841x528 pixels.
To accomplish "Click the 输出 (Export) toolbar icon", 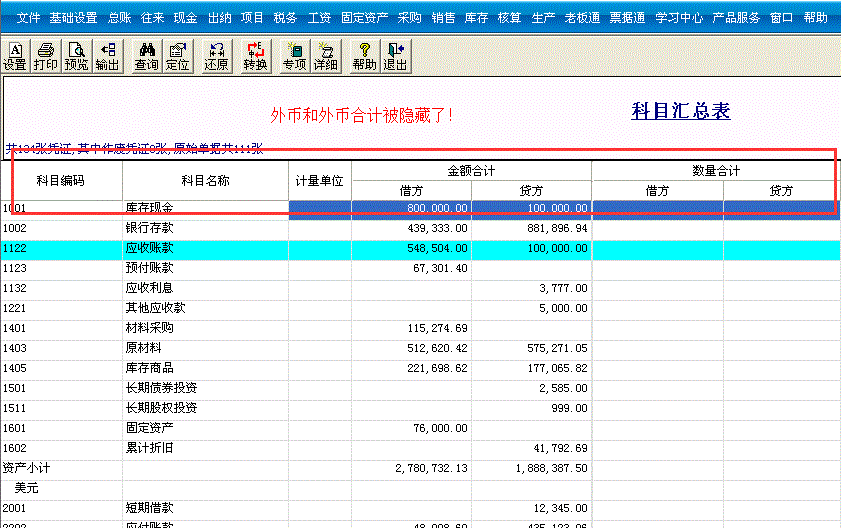I will 107,56.
